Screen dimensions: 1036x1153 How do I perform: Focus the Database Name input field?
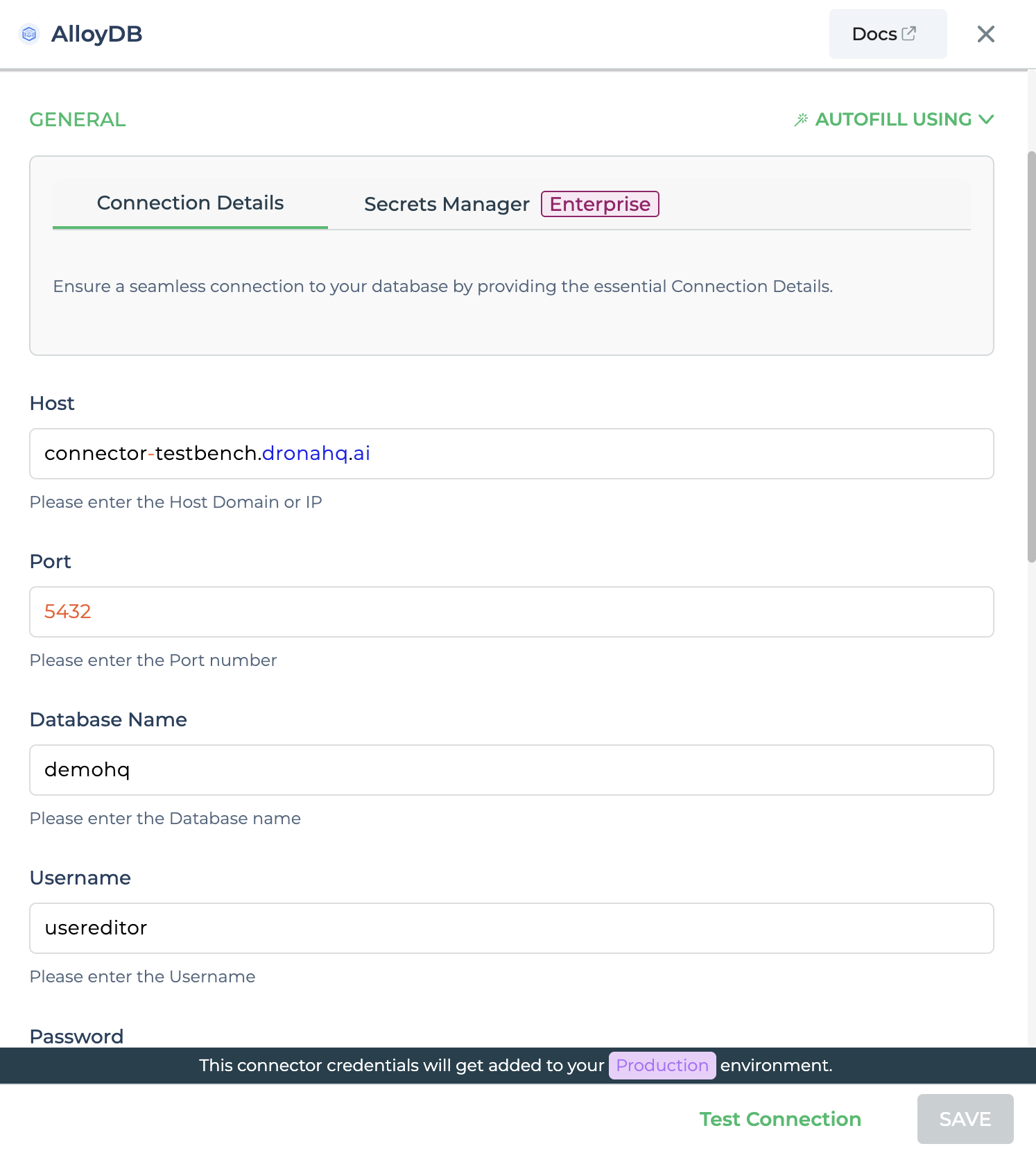tap(512, 770)
